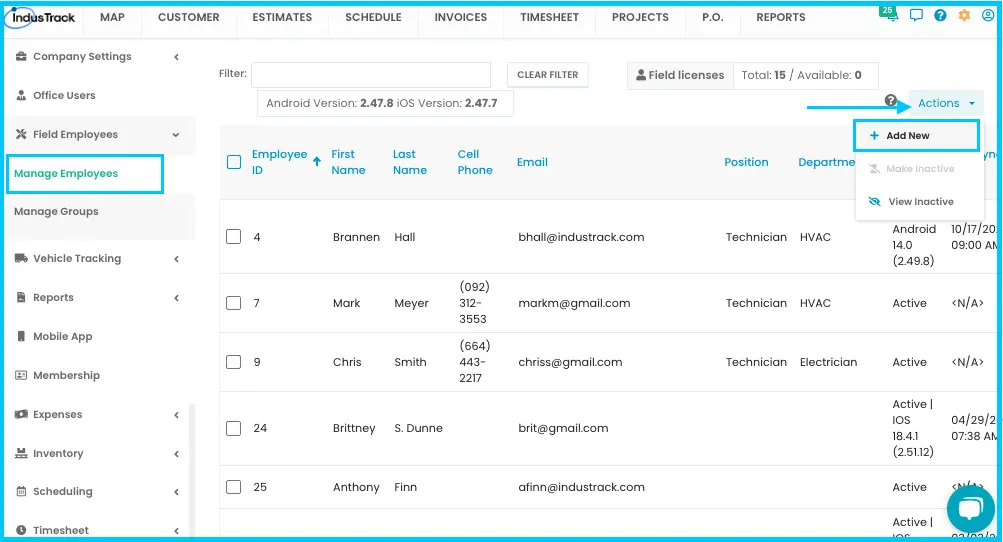
Task: Click email bhall@industrack.com
Action: (x=581, y=237)
